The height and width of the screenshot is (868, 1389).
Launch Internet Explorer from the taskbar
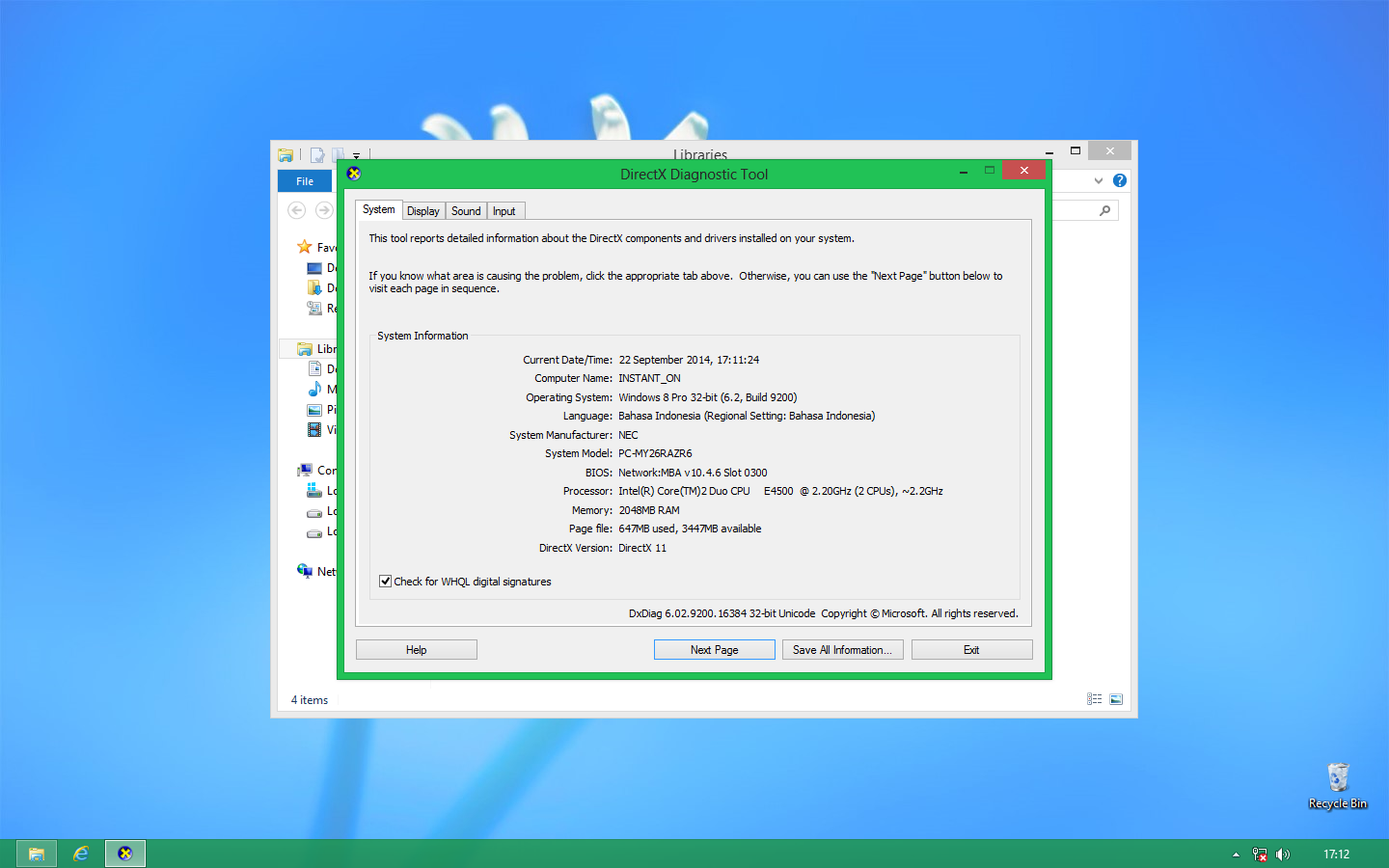(x=81, y=854)
